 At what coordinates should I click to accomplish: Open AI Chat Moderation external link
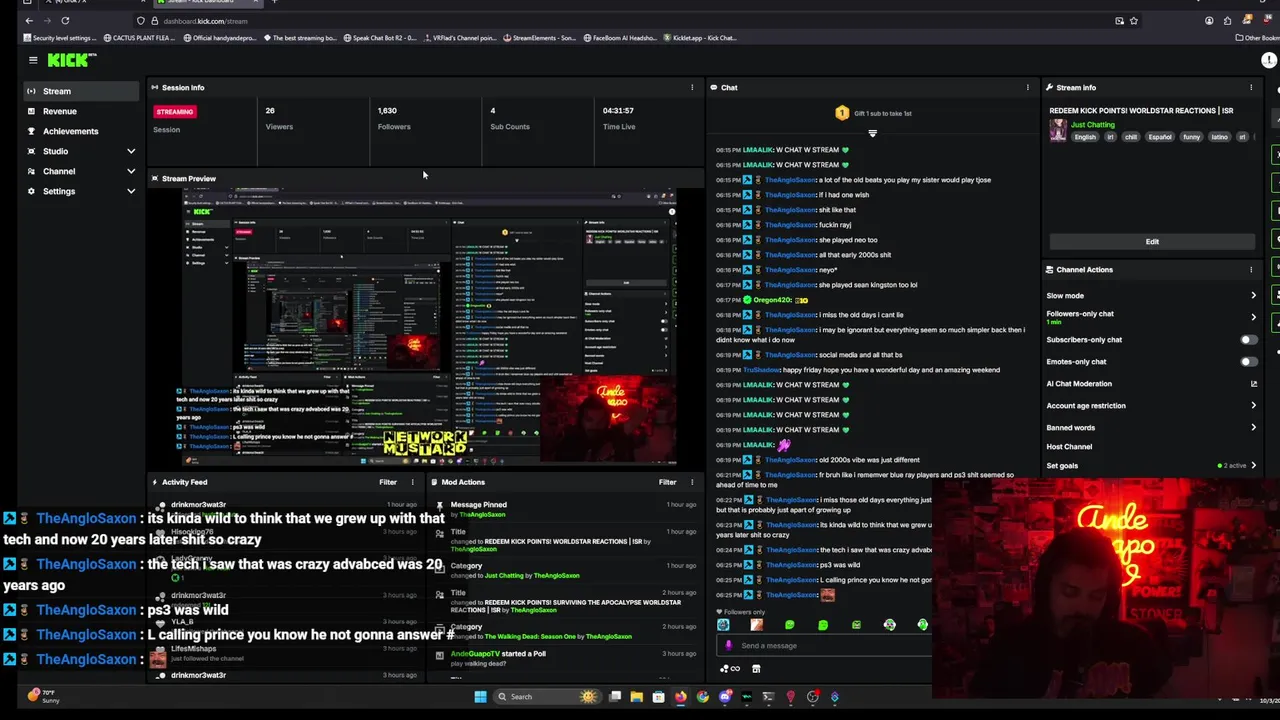coord(1253,384)
